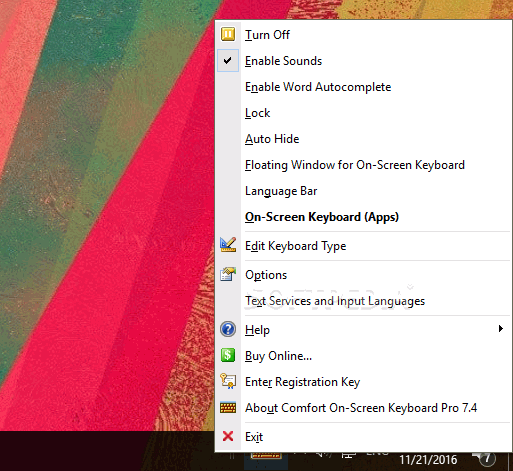
Task: Uncheck the Enable Sounds checkmark
Action: tap(228, 61)
